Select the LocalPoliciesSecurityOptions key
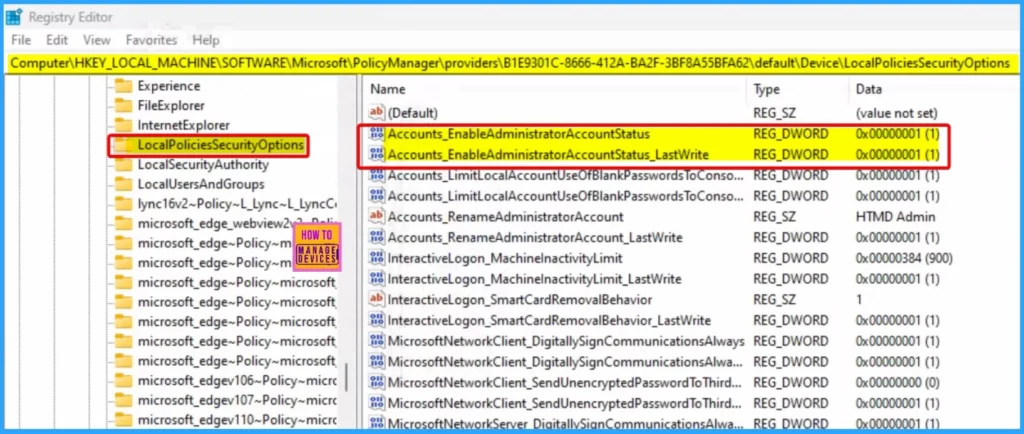 pos(221,145)
